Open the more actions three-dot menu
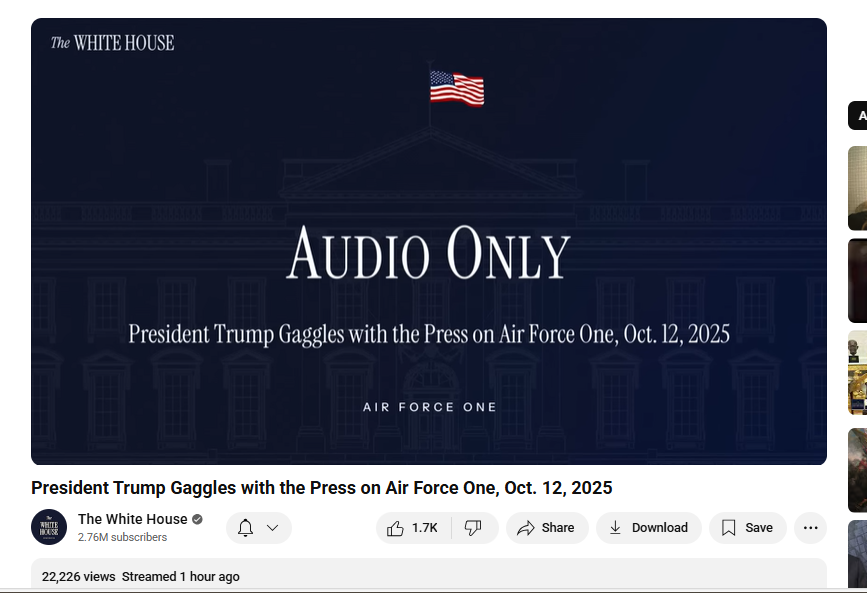867x593 pixels. [x=811, y=528]
